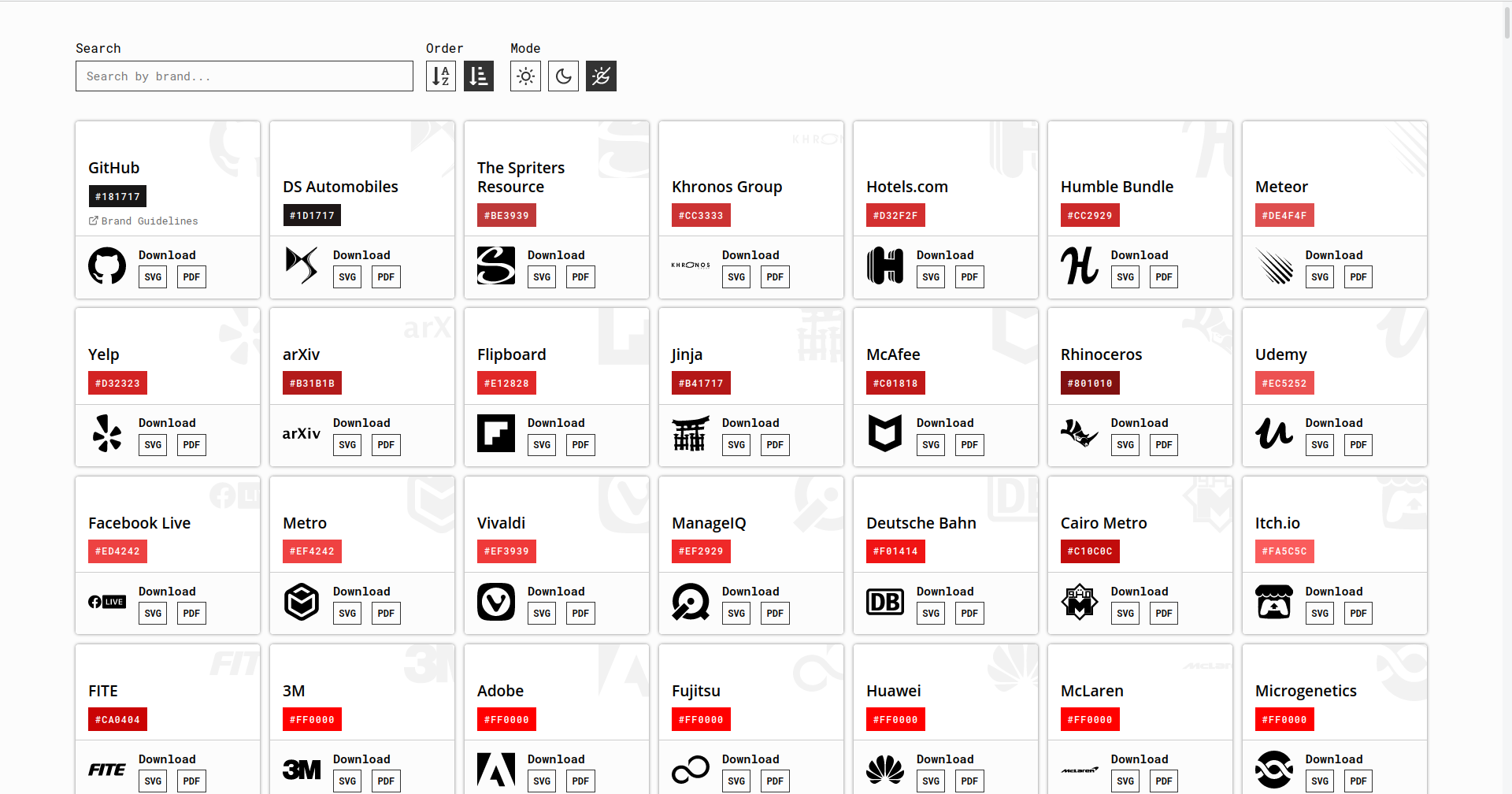Click the Yelp burst logo icon
Image resolution: width=1512 pixels, height=794 pixels.
[107, 433]
